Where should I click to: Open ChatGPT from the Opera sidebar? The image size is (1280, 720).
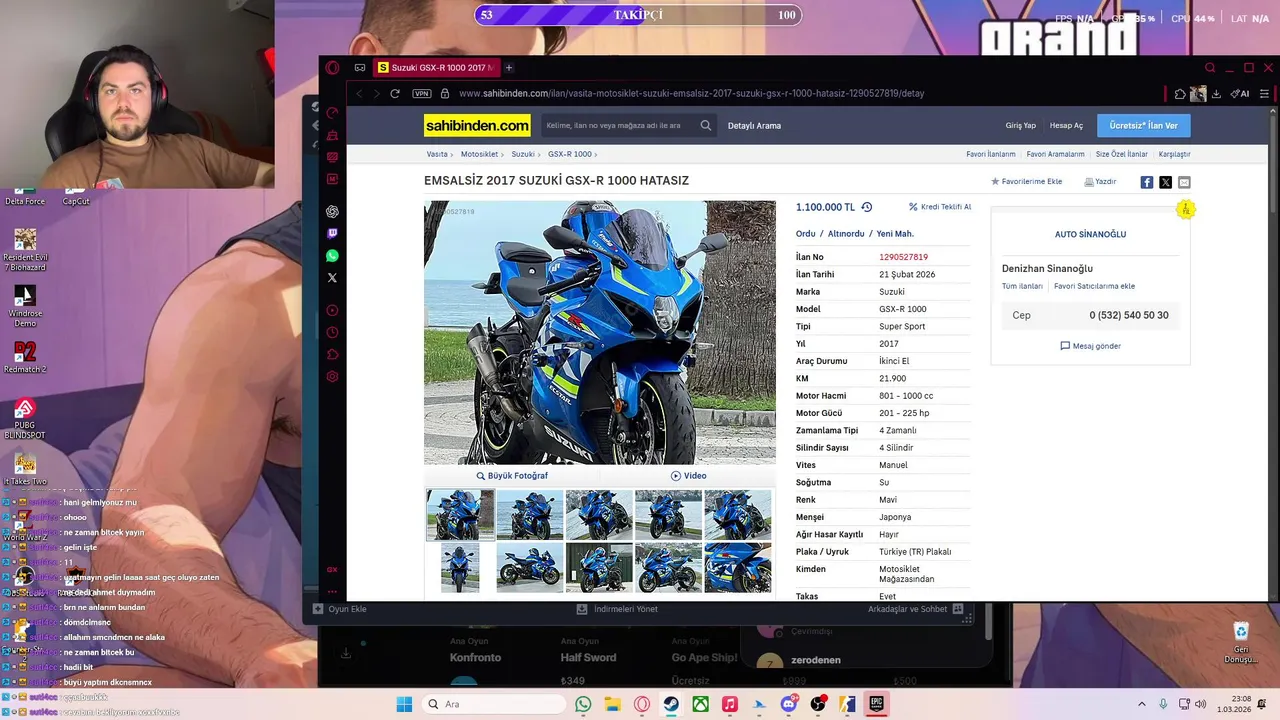332,212
